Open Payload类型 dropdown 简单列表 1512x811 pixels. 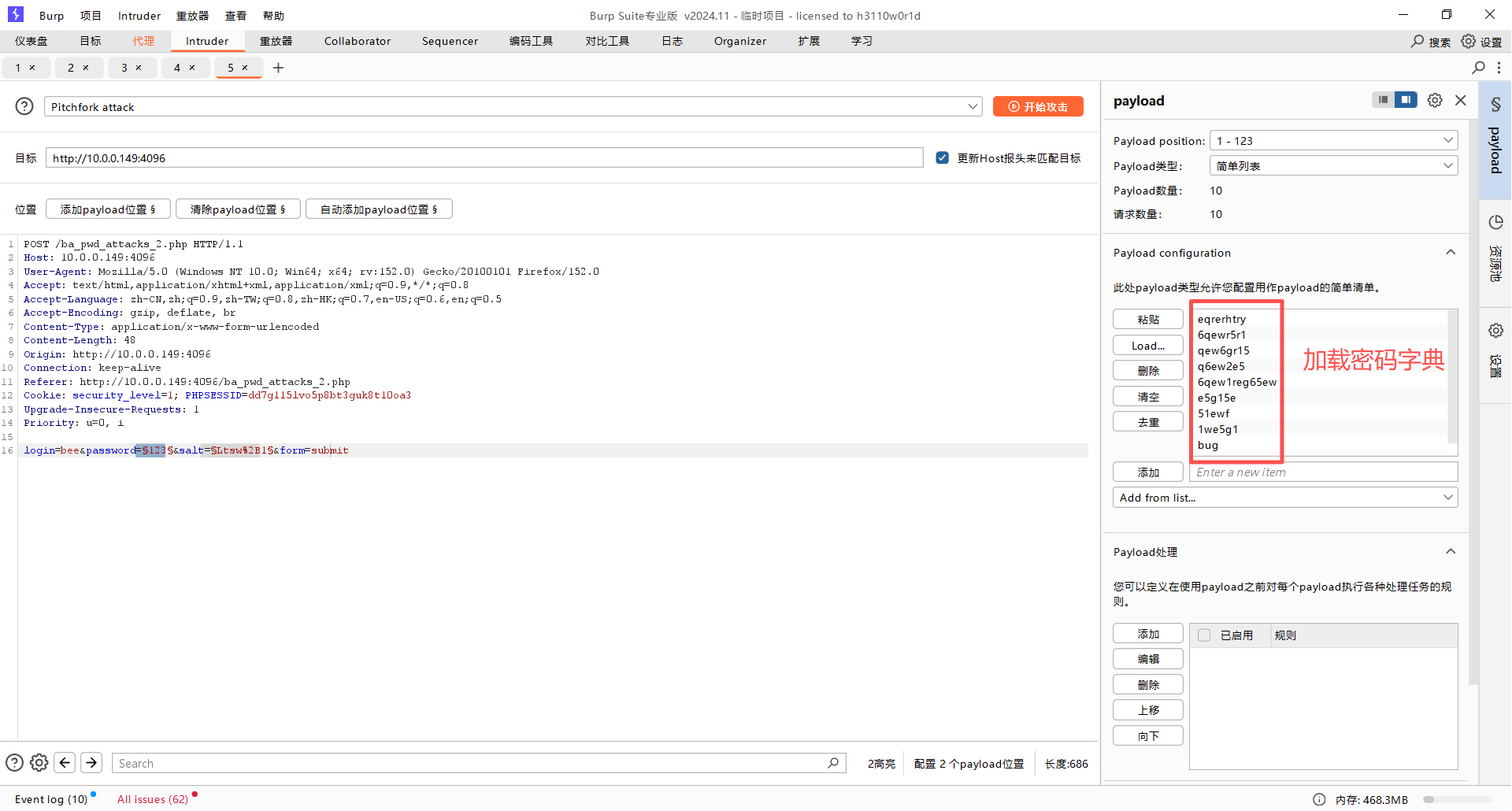coord(1333,165)
